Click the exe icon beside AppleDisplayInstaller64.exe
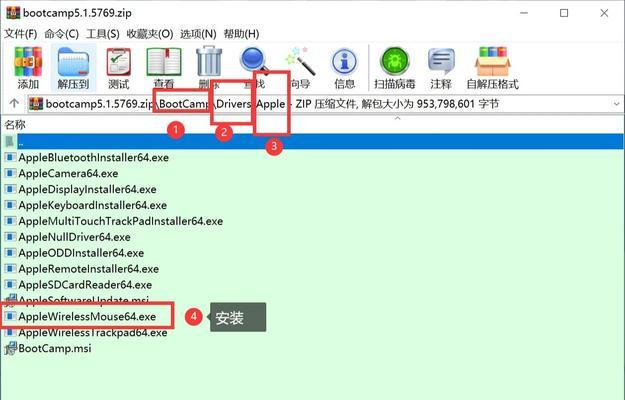The height and width of the screenshot is (400, 625). [10, 189]
